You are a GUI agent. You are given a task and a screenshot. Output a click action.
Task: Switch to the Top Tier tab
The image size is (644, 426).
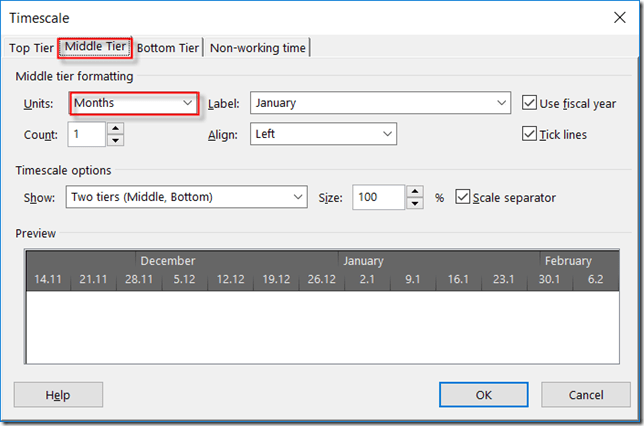coord(30,47)
